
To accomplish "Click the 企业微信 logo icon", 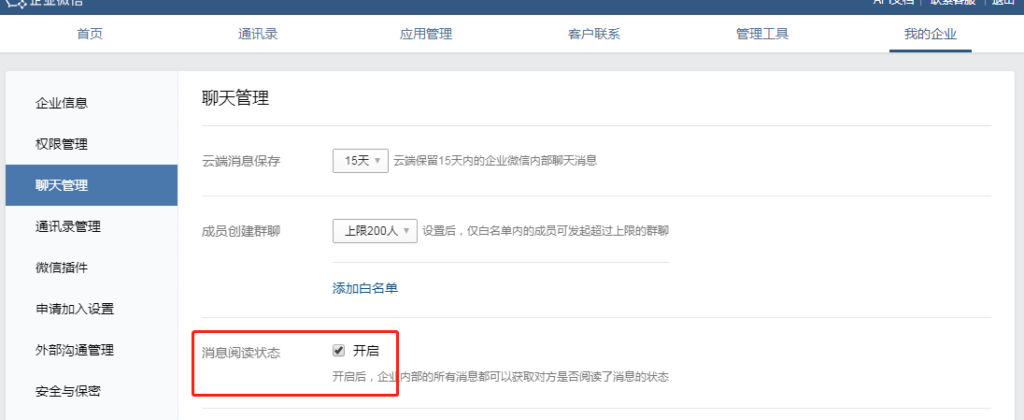I will [x=15, y=2].
